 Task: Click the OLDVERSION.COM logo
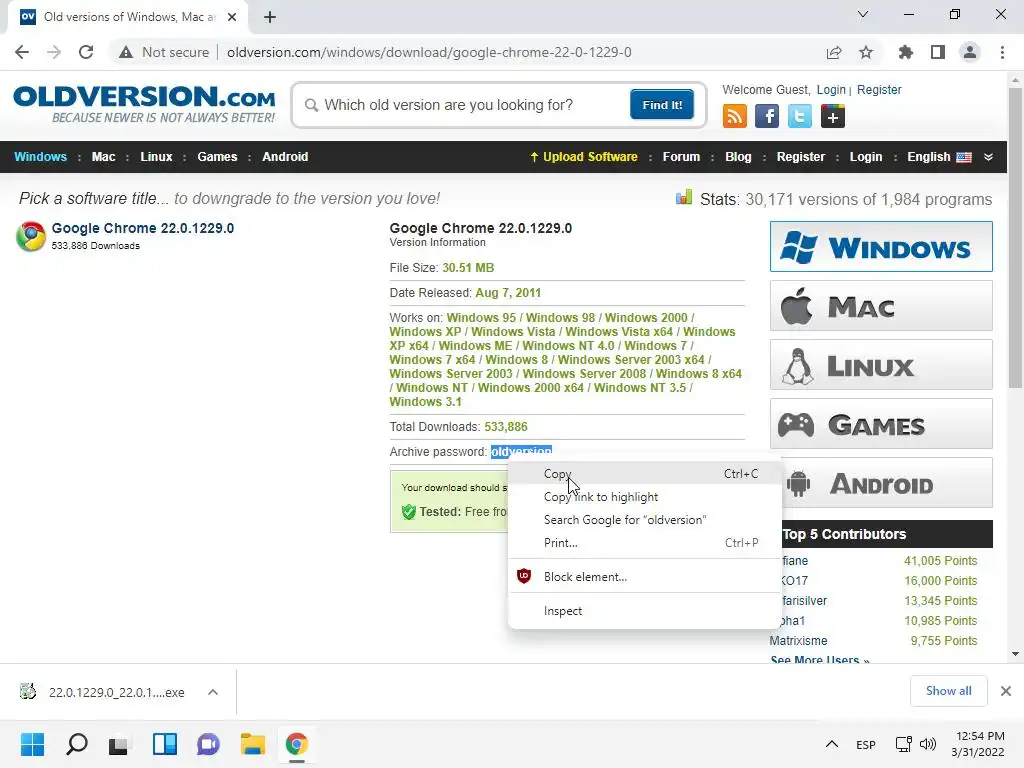(144, 103)
